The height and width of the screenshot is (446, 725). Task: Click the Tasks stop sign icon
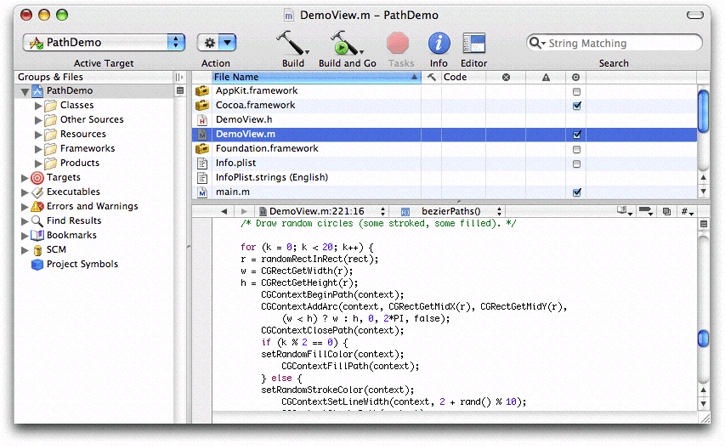click(x=399, y=43)
